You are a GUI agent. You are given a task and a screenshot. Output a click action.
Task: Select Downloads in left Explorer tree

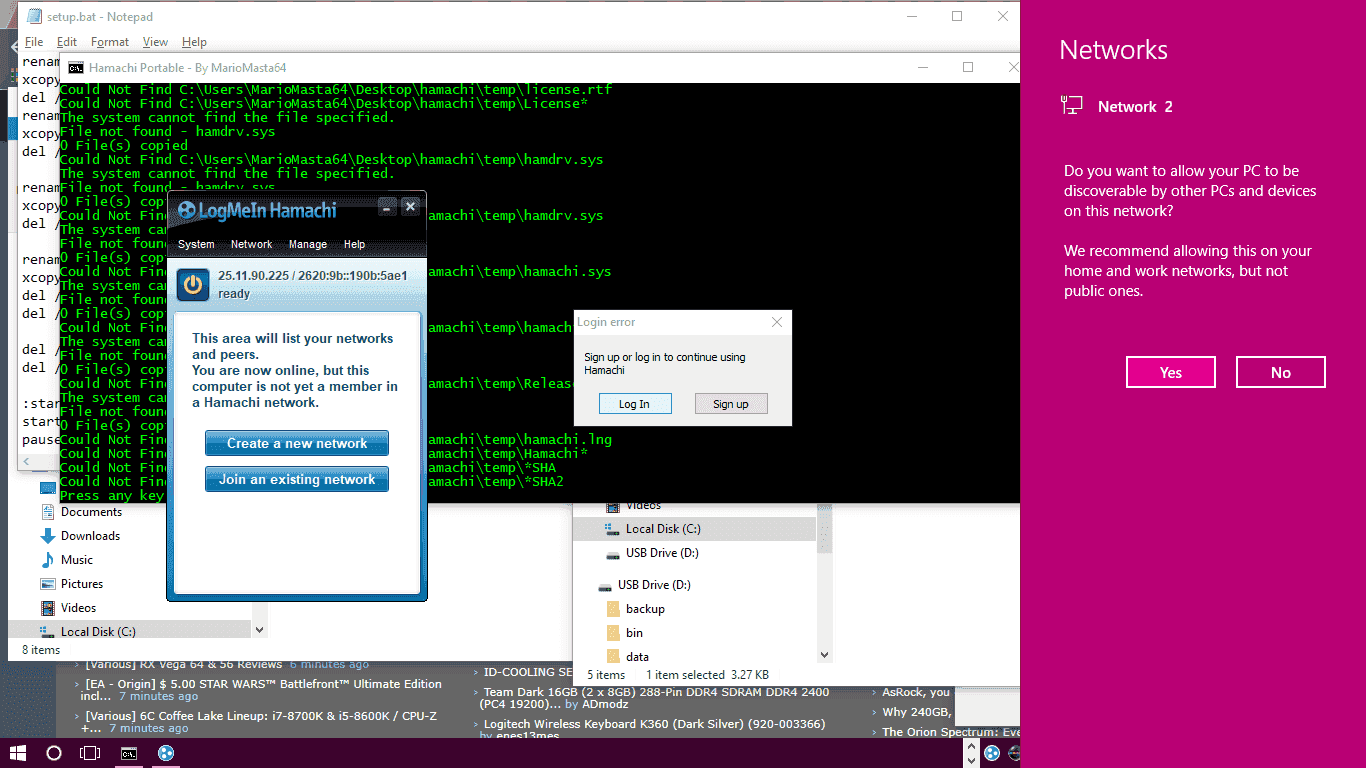point(90,536)
